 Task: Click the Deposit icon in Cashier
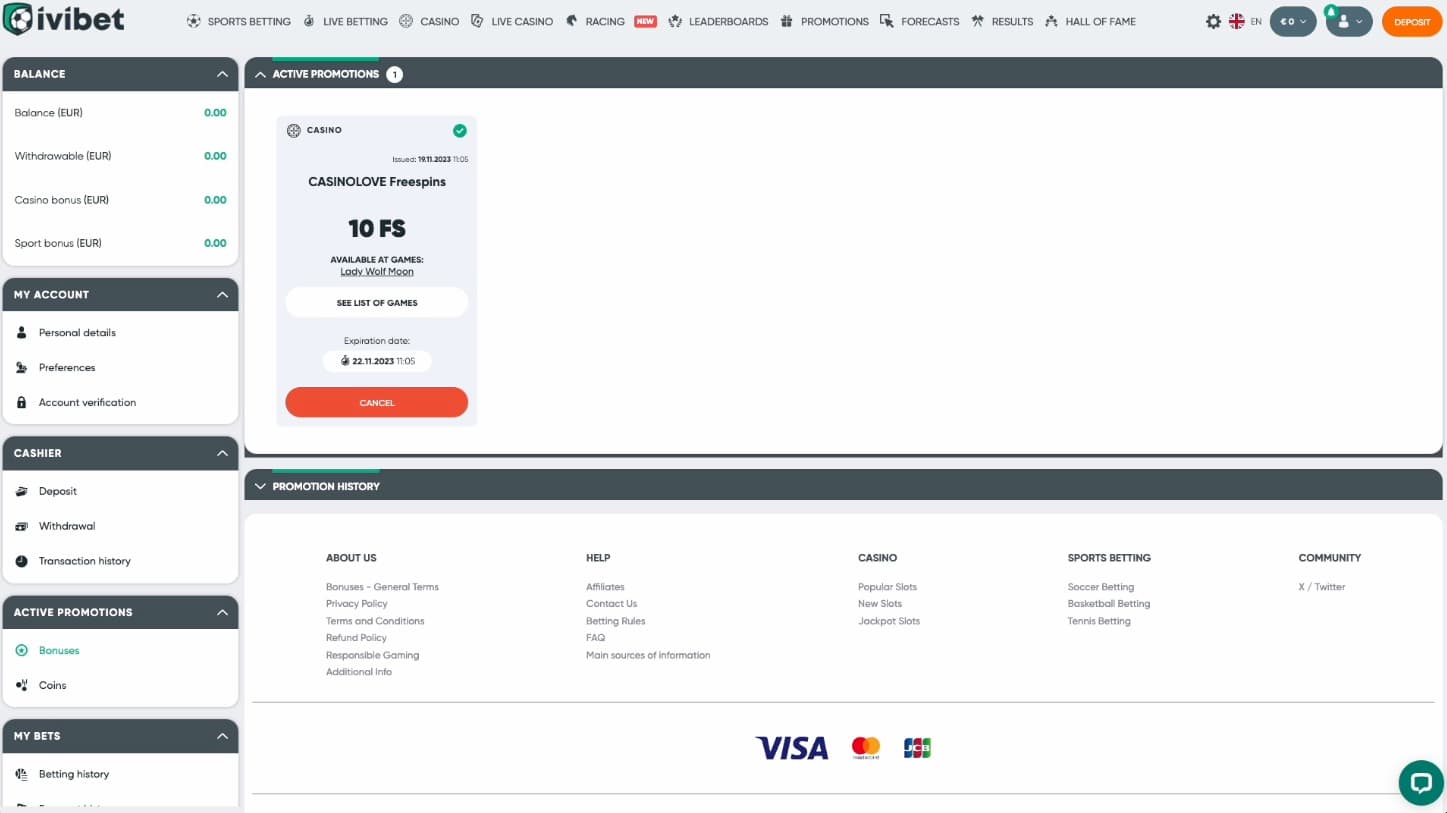click(22, 491)
